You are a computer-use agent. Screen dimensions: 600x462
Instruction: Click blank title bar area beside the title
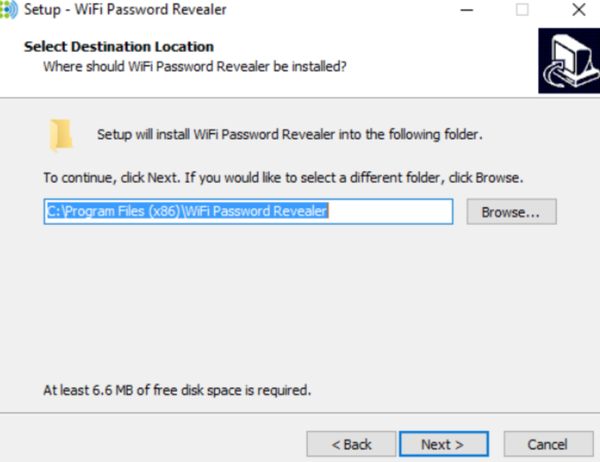coord(340,10)
